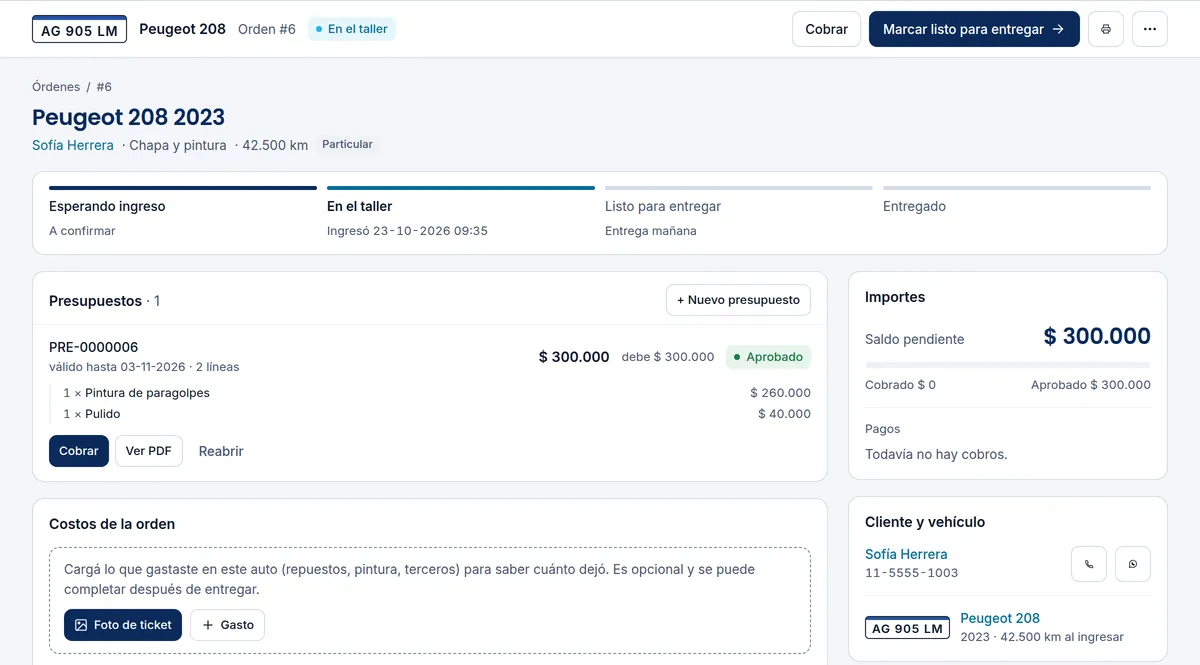The width and height of the screenshot is (1200, 665).
Task: Add a Nuevo presupuesto
Action: click(x=739, y=300)
